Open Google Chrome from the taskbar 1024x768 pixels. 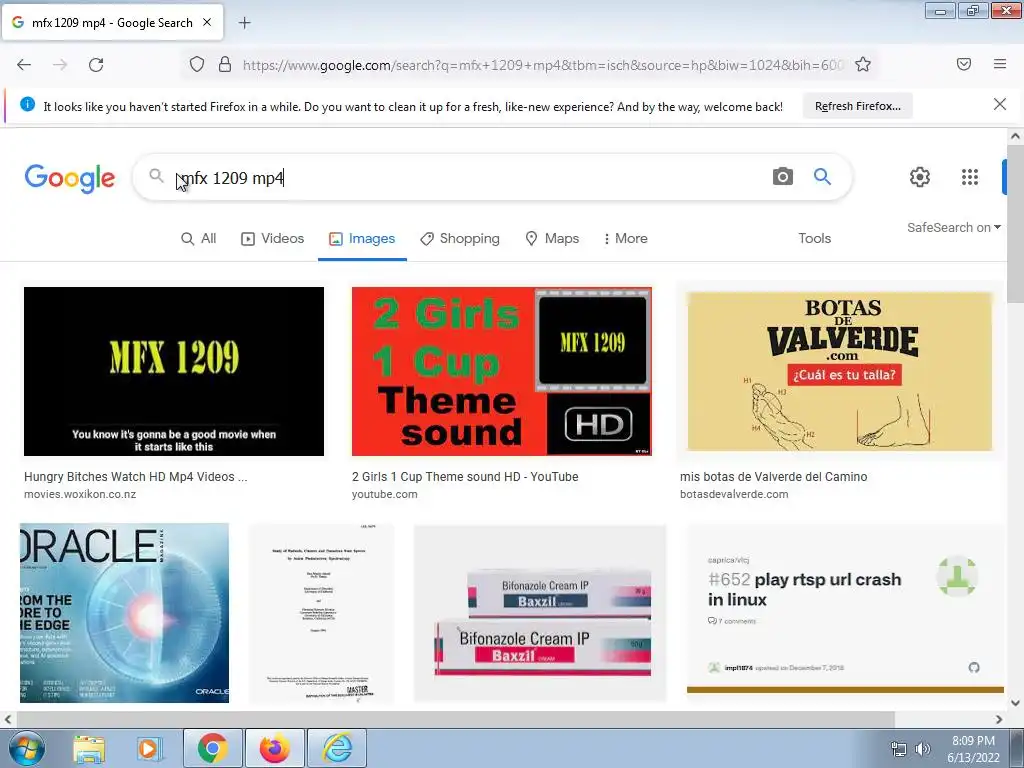click(x=212, y=748)
